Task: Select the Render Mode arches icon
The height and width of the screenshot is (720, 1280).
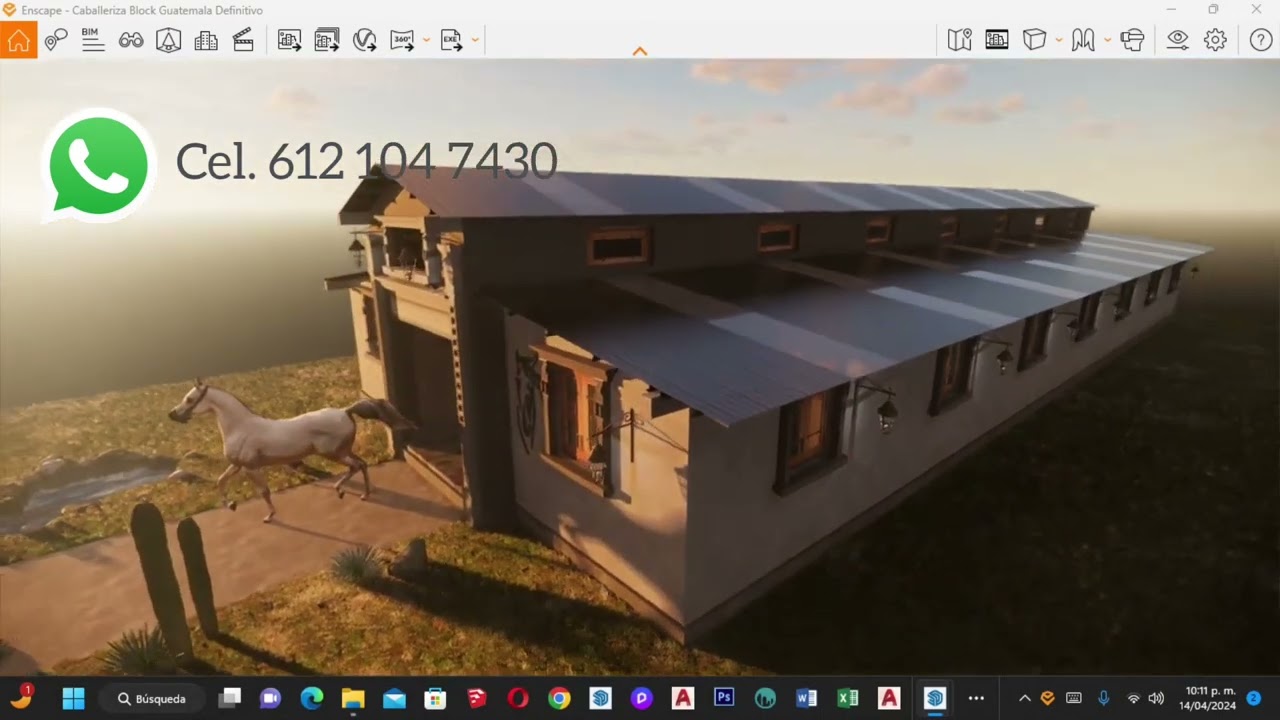Action: [x=1083, y=40]
